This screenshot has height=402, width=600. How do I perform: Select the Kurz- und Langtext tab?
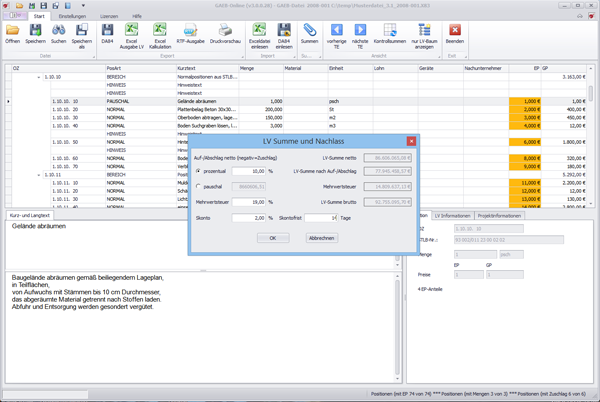click(x=30, y=215)
